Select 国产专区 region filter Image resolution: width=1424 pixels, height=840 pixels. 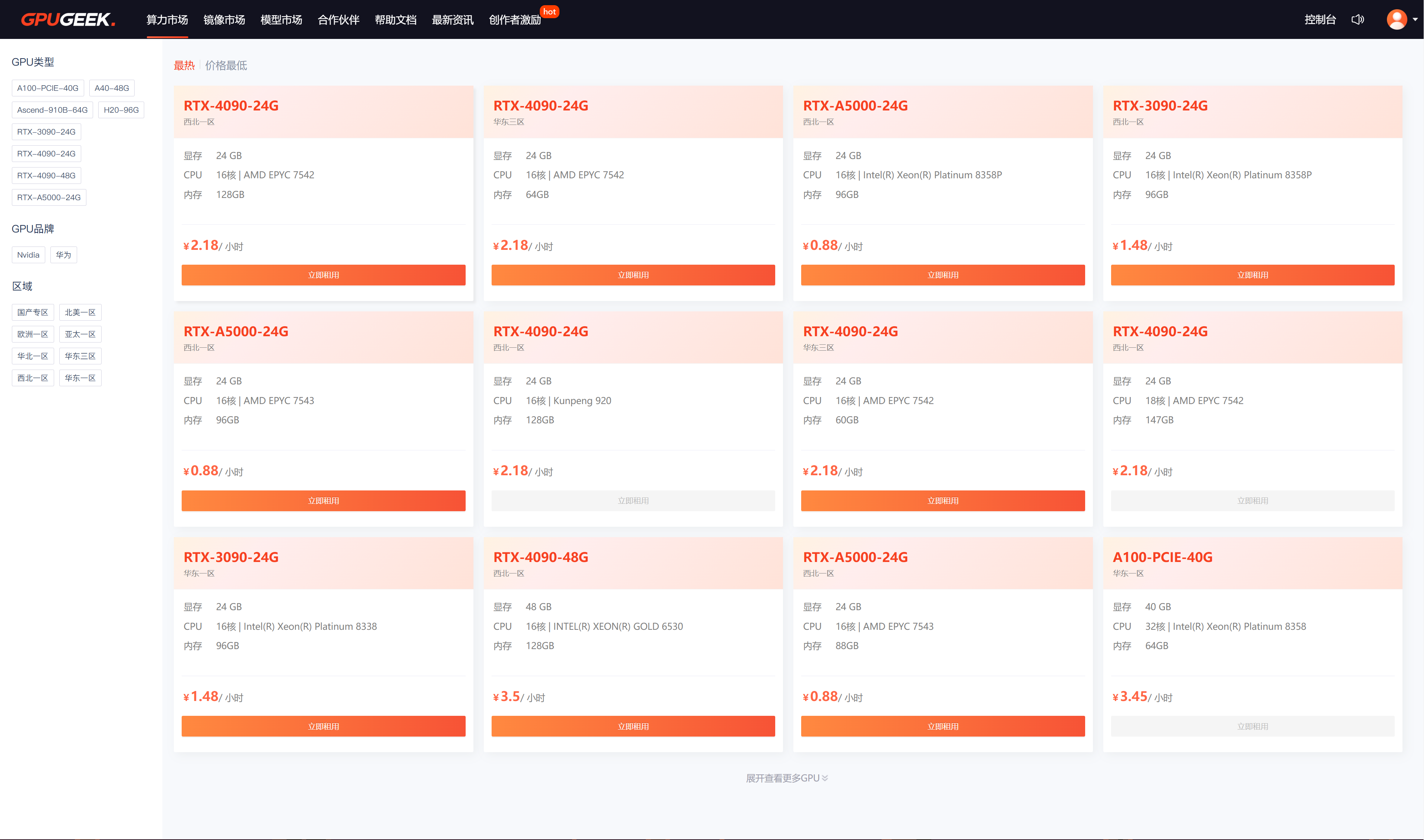pos(33,312)
